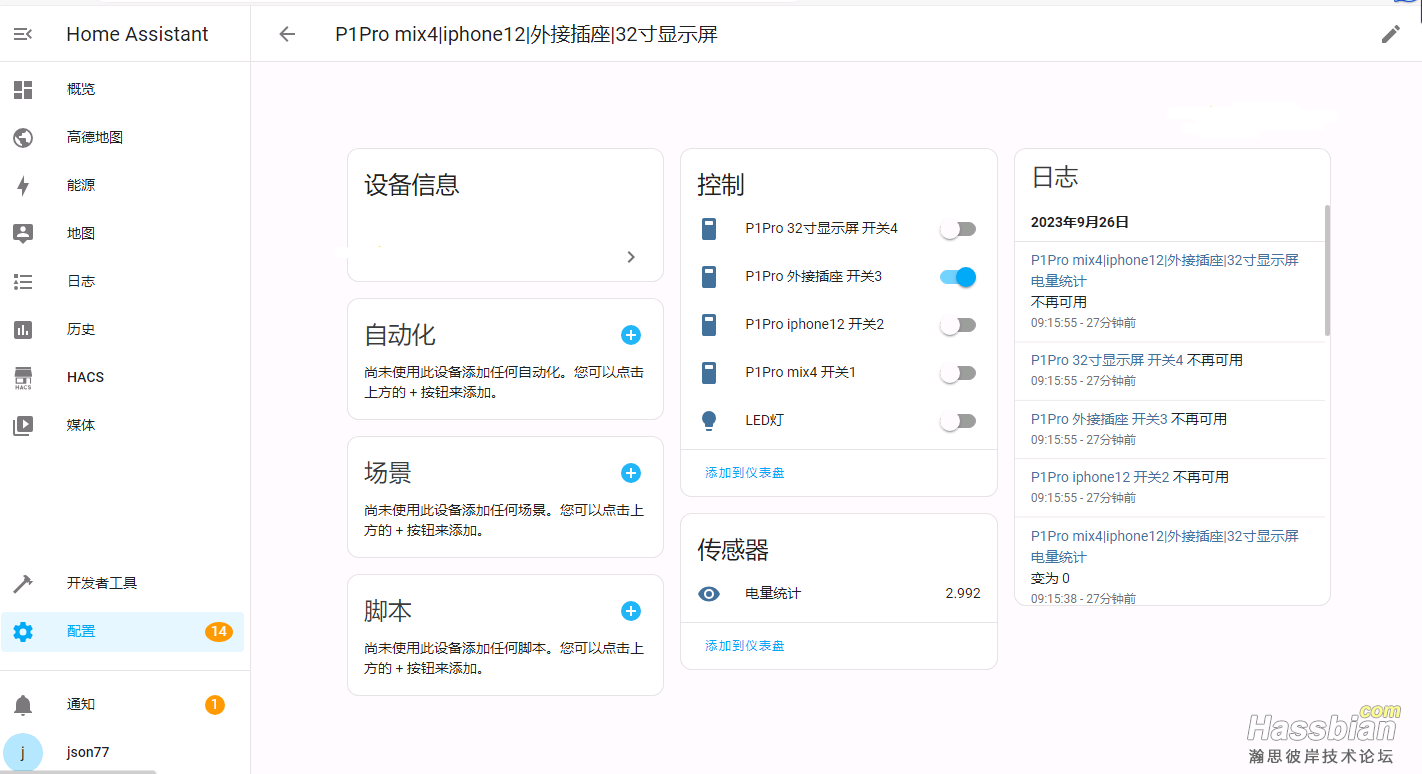Click the 配置 badge showing 14
The width and height of the screenshot is (1422, 774).
[x=218, y=632]
